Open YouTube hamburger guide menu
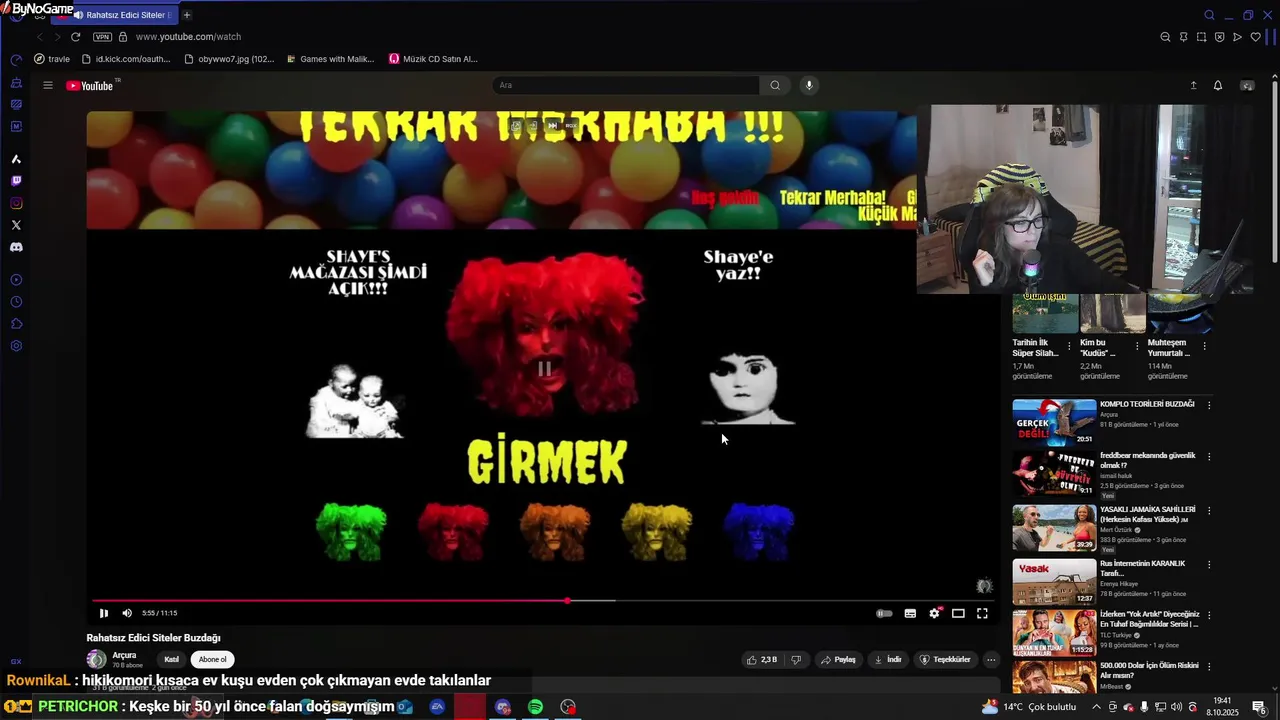This screenshot has height=720, width=1280. (x=47, y=85)
